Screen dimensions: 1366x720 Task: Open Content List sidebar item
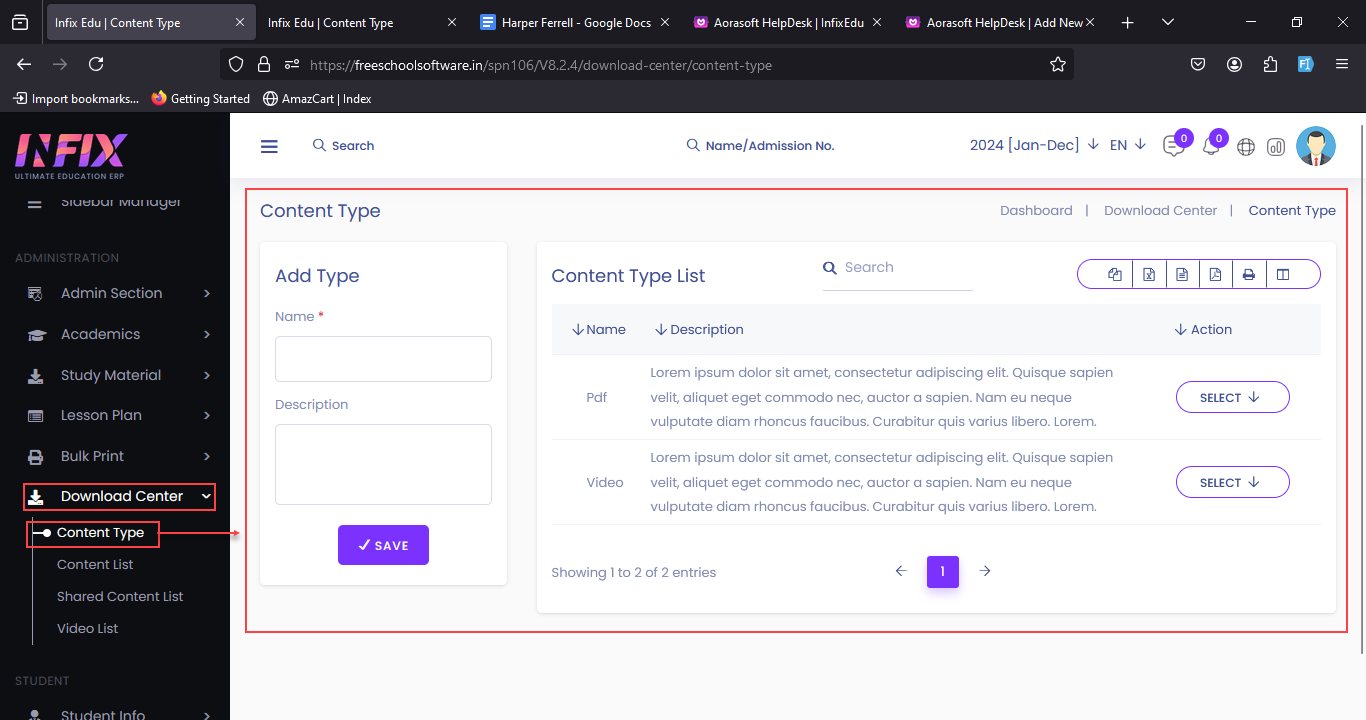tap(95, 564)
